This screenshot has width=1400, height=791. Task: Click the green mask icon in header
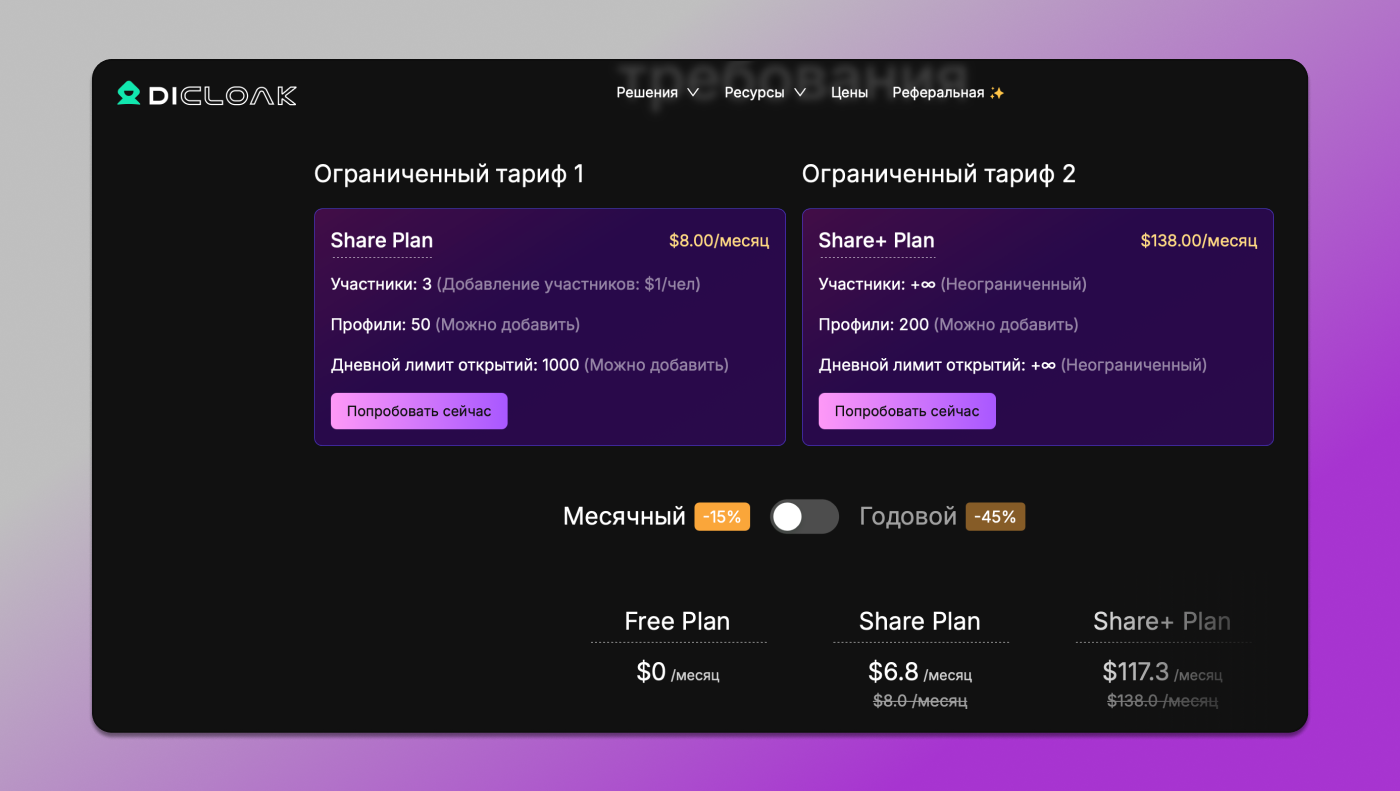(128, 93)
